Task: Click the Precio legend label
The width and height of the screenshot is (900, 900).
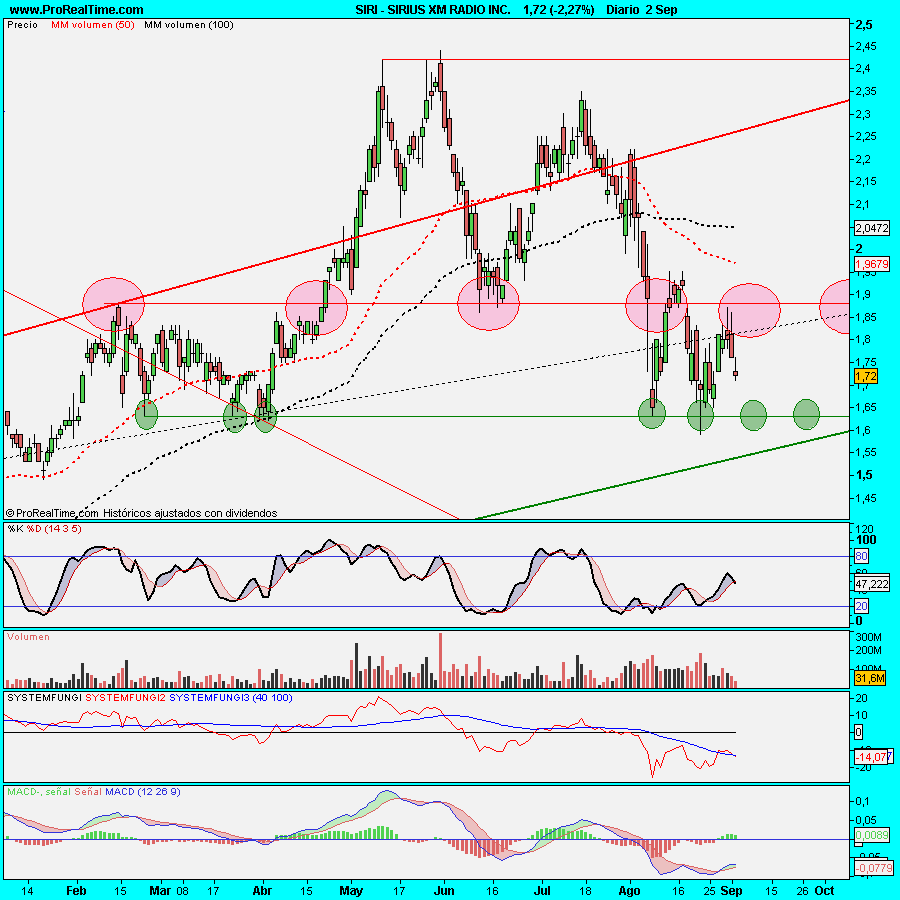Action: (x=22, y=25)
